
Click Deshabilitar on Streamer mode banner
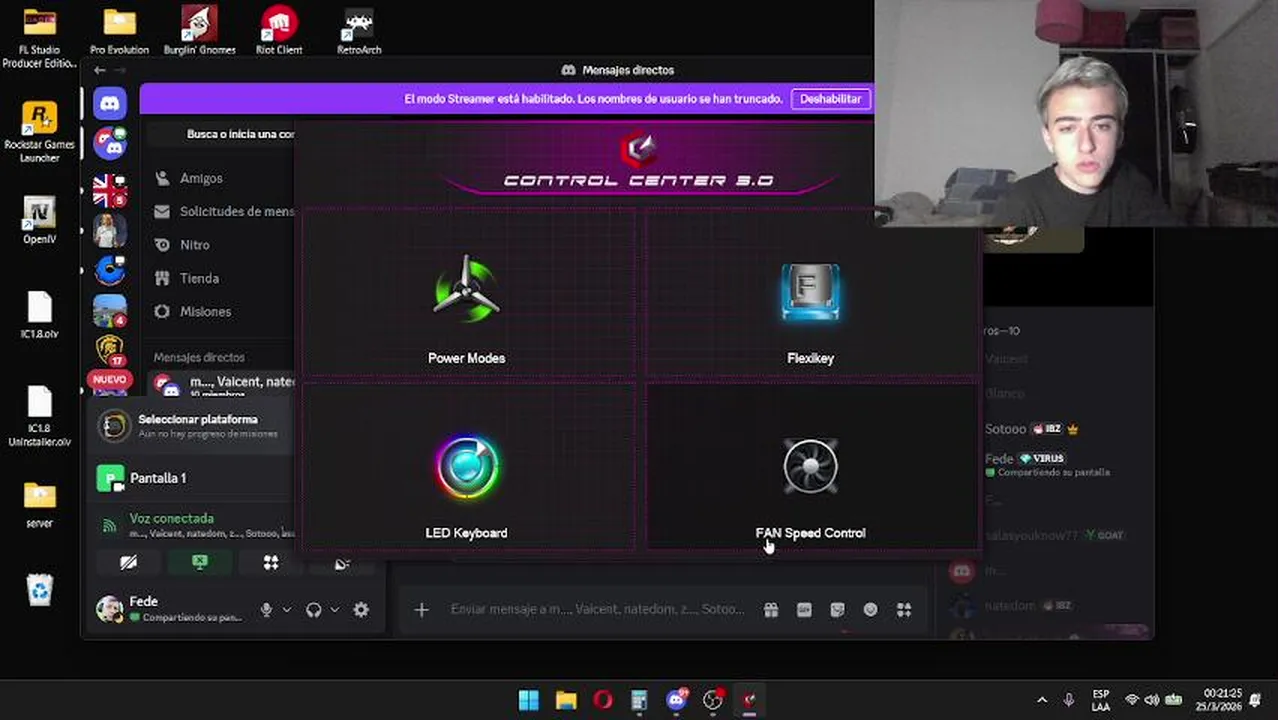830,99
